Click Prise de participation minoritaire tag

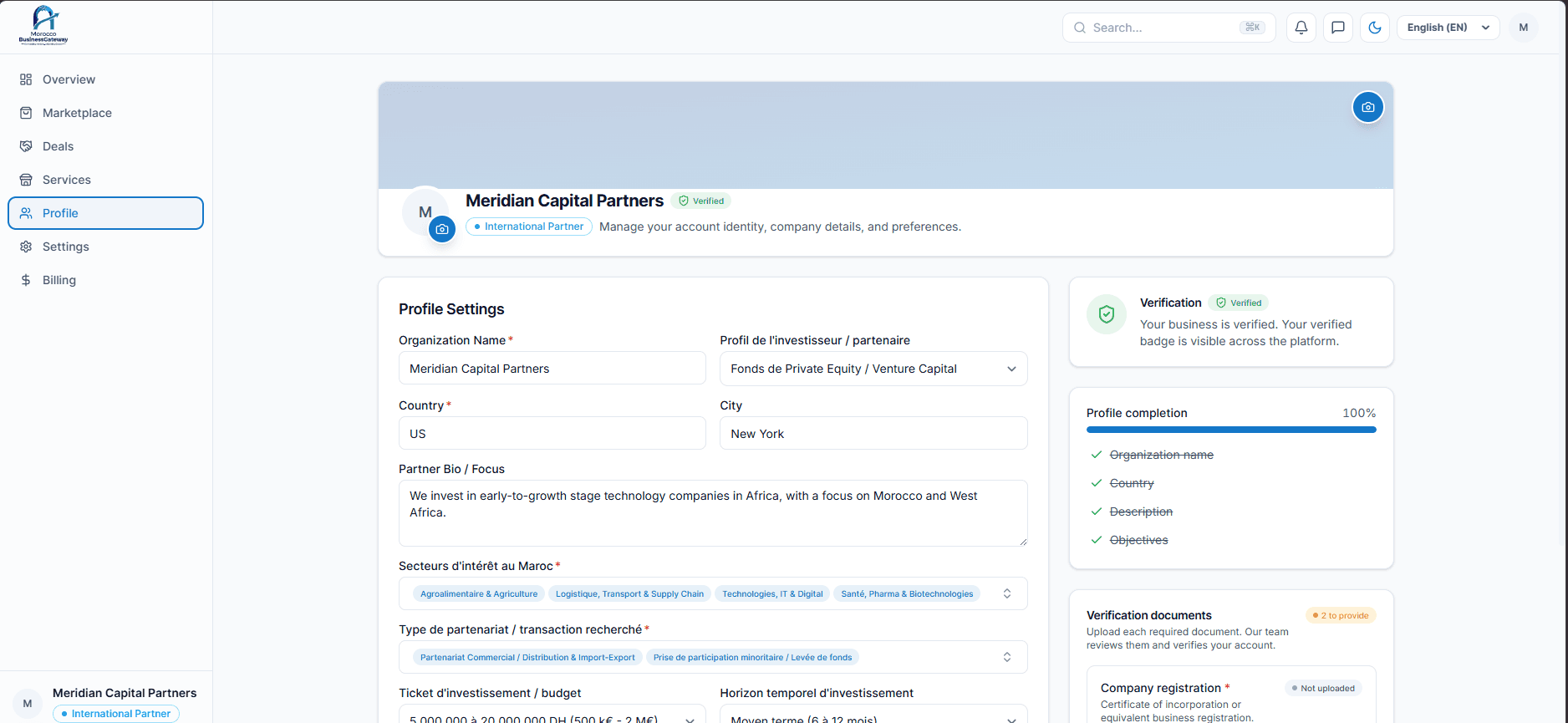[752, 657]
